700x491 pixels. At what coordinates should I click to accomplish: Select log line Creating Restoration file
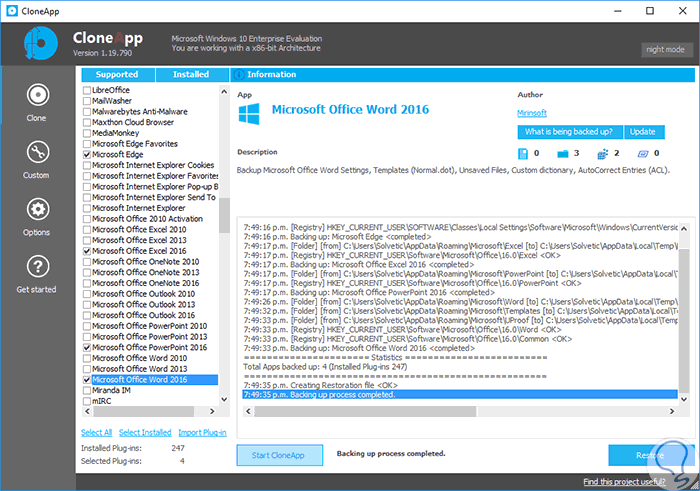(321, 385)
